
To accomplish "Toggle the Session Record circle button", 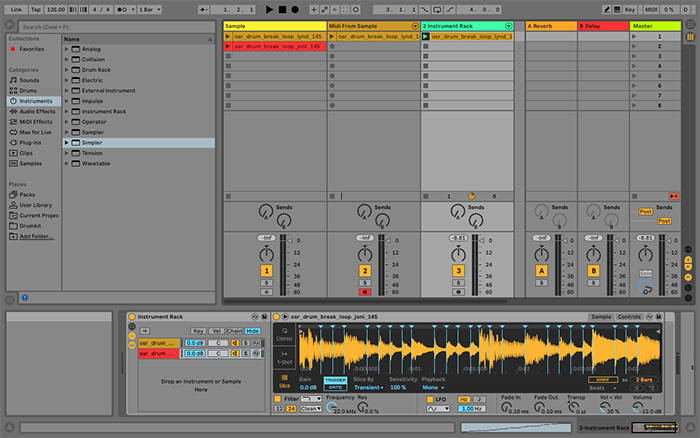I will (356, 9).
